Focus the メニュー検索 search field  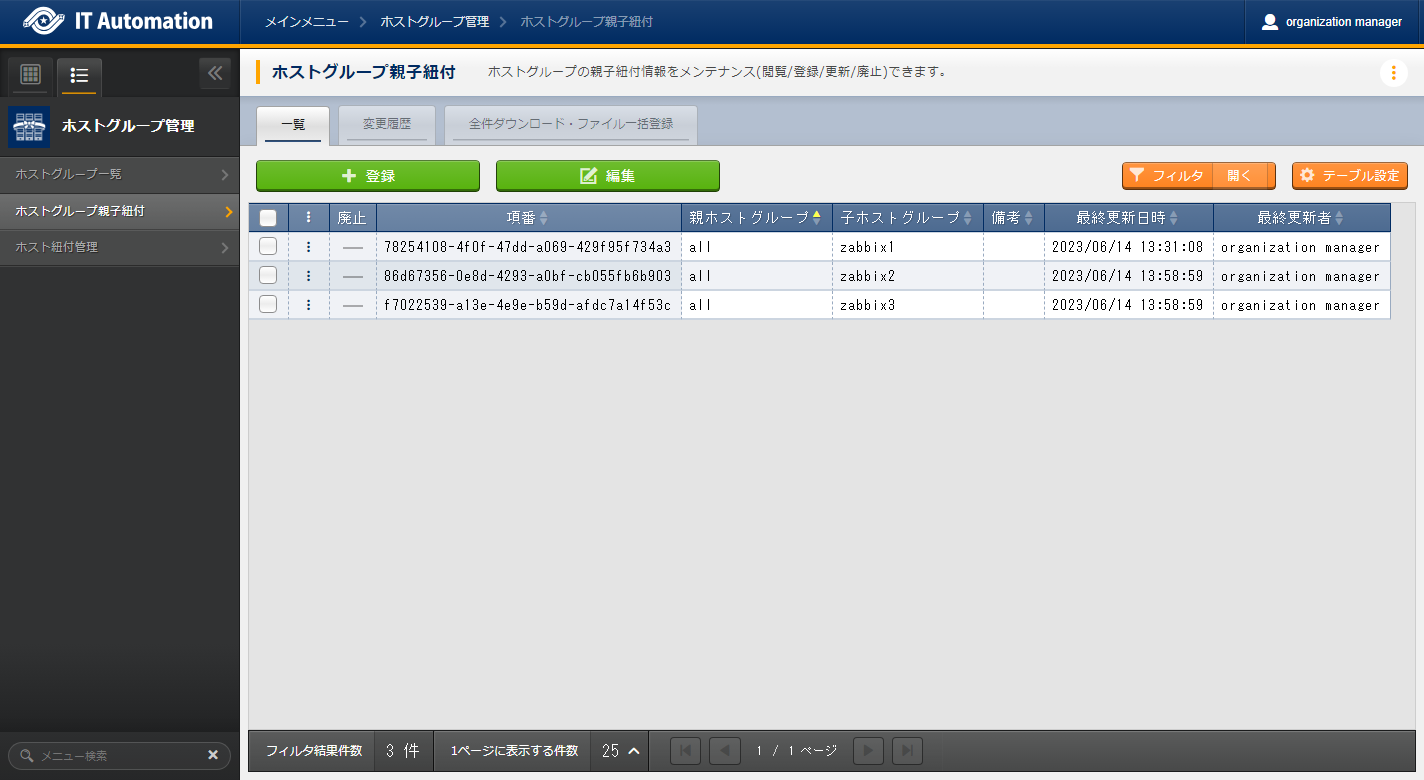(x=115, y=756)
